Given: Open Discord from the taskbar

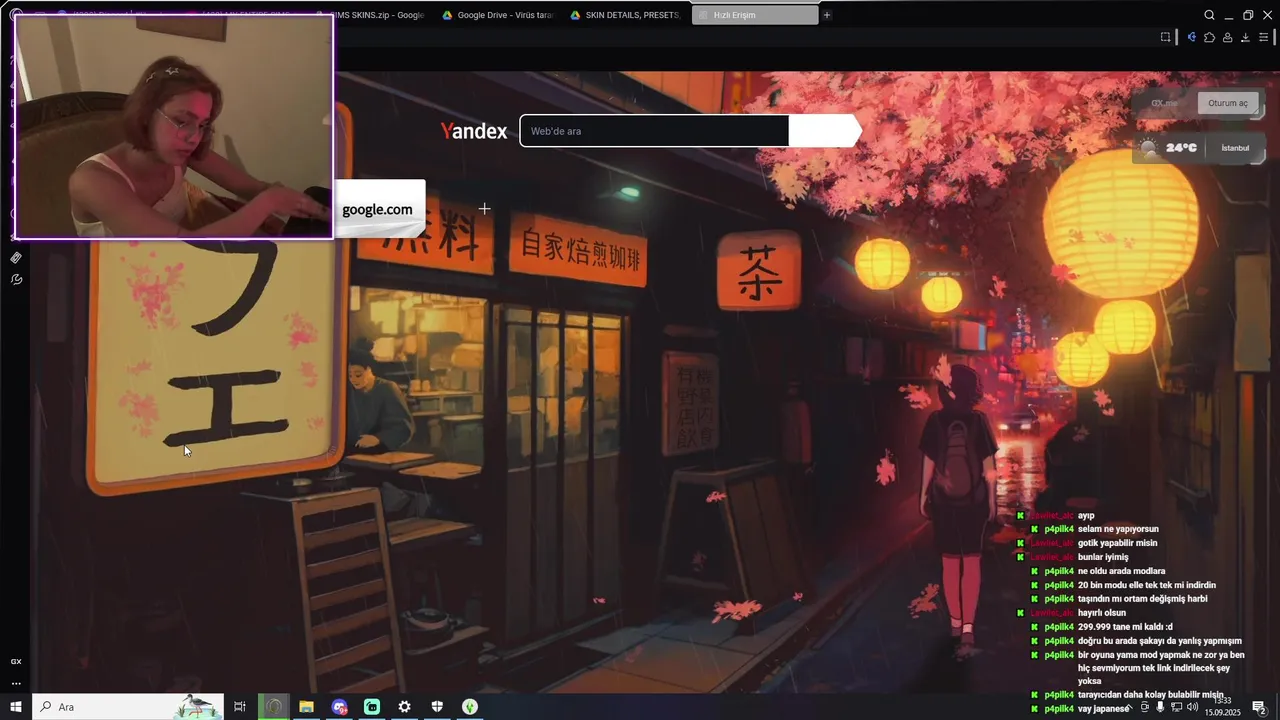Looking at the screenshot, I should coord(339,707).
